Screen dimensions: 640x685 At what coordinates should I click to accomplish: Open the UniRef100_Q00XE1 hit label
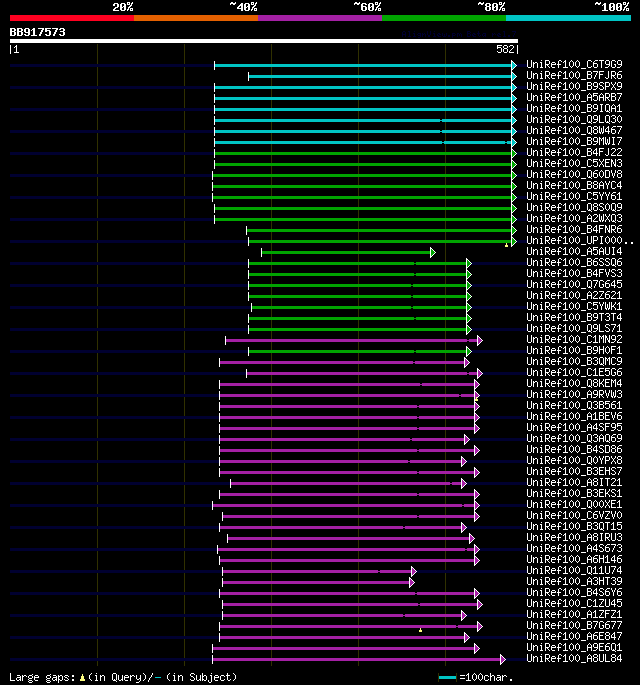574,505
